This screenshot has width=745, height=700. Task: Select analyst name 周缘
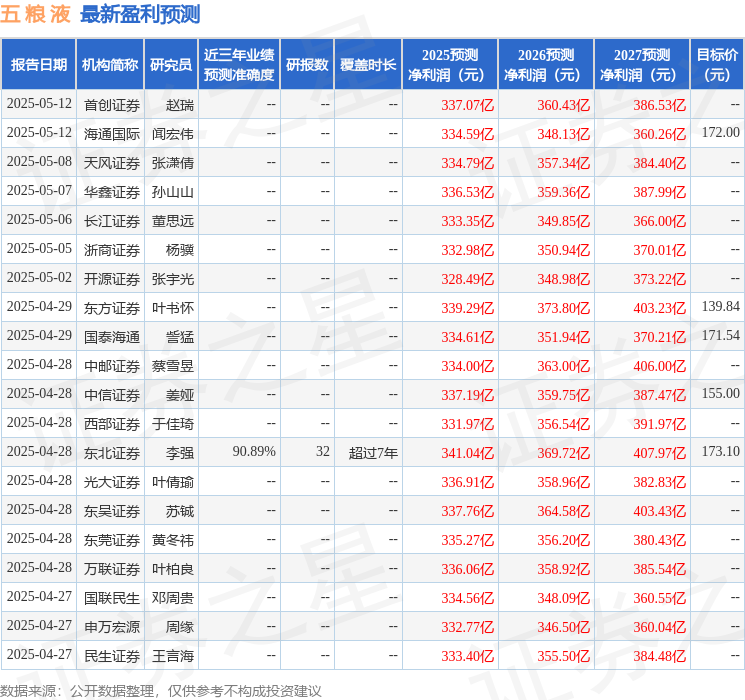pos(180,627)
